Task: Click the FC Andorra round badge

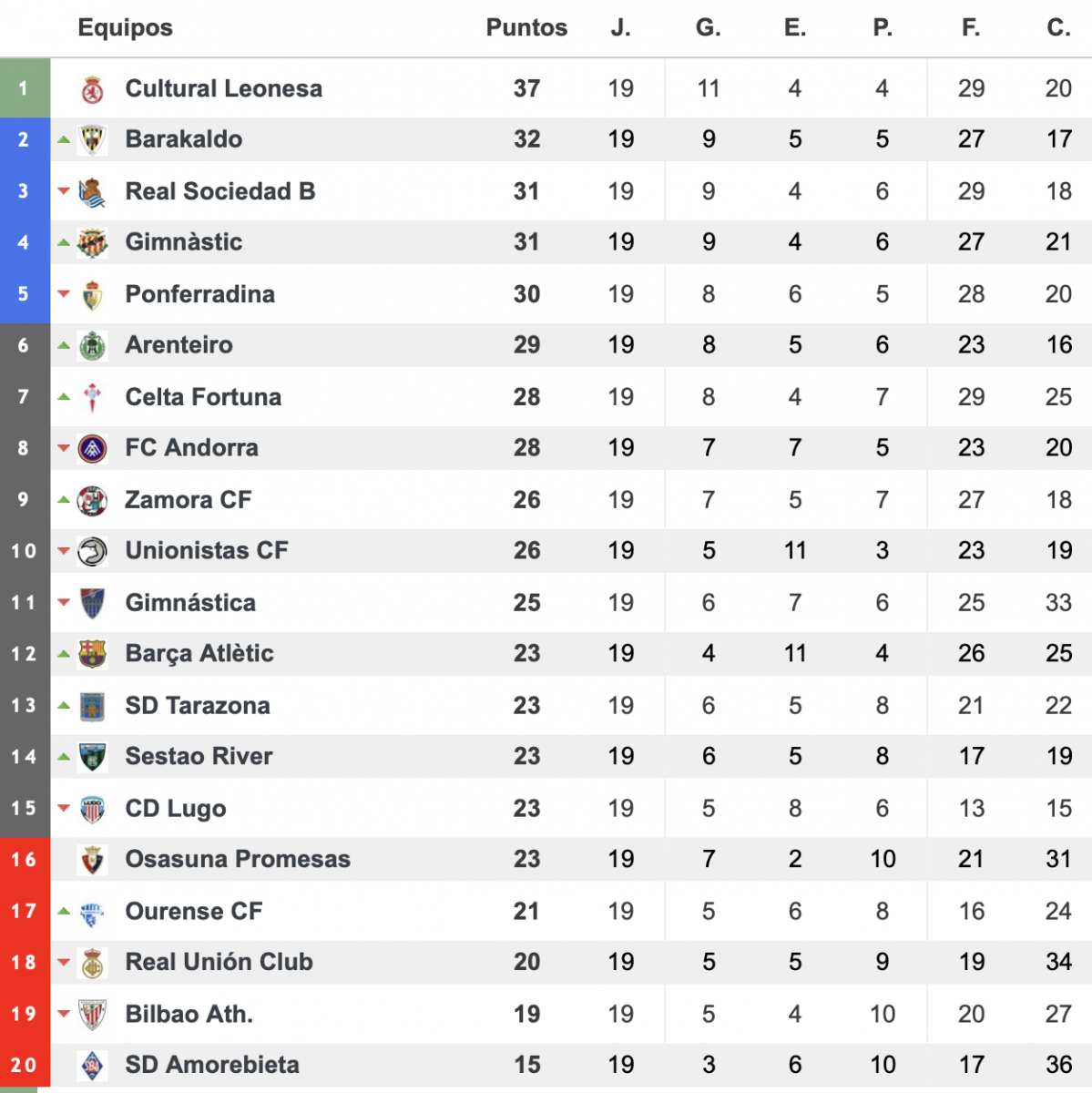Action: click(x=92, y=448)
